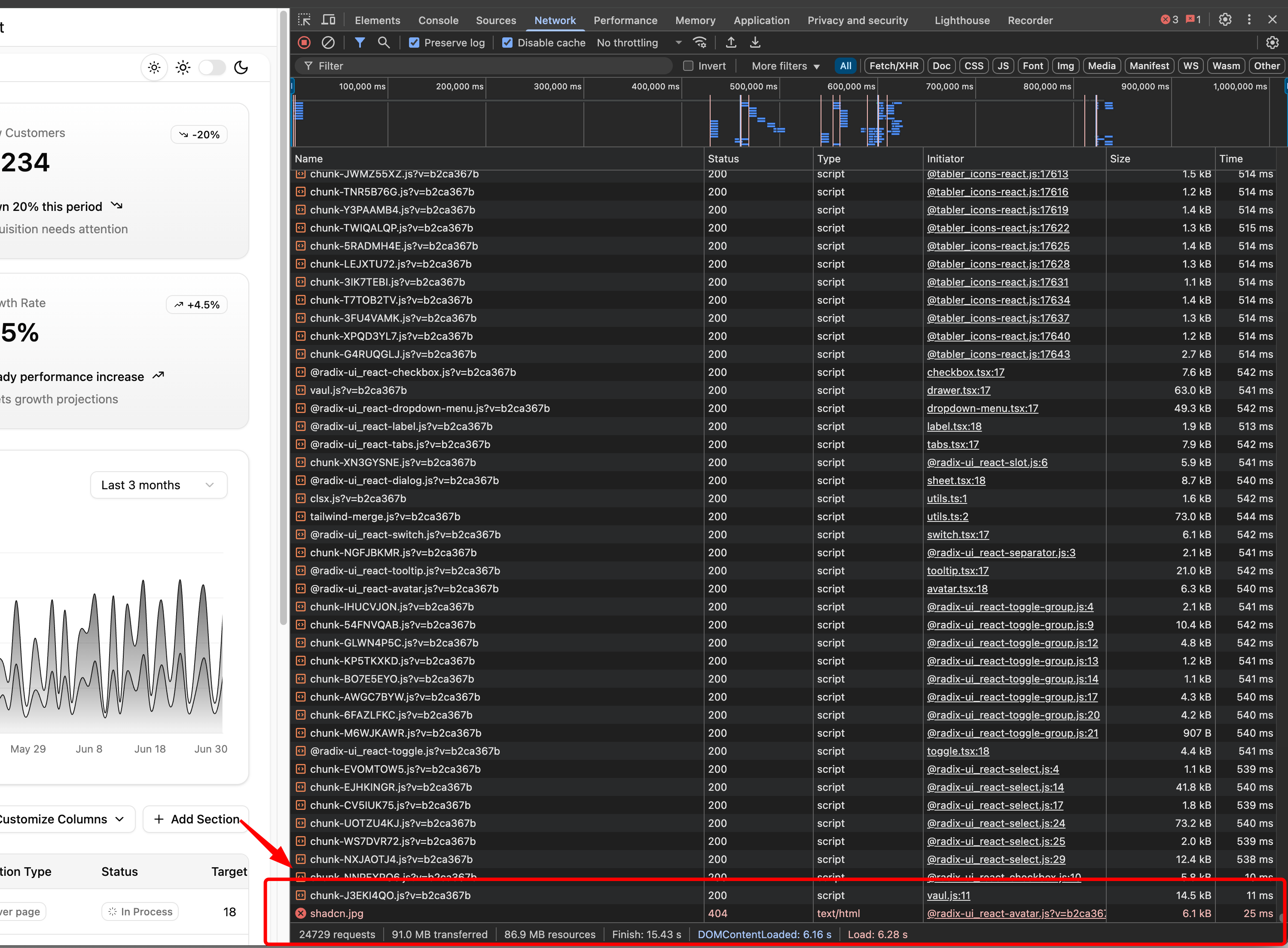The width and height of the screenshot is (1288, 948).
Task: Filter requests by Img
Action: click(x=1065, y=66)
